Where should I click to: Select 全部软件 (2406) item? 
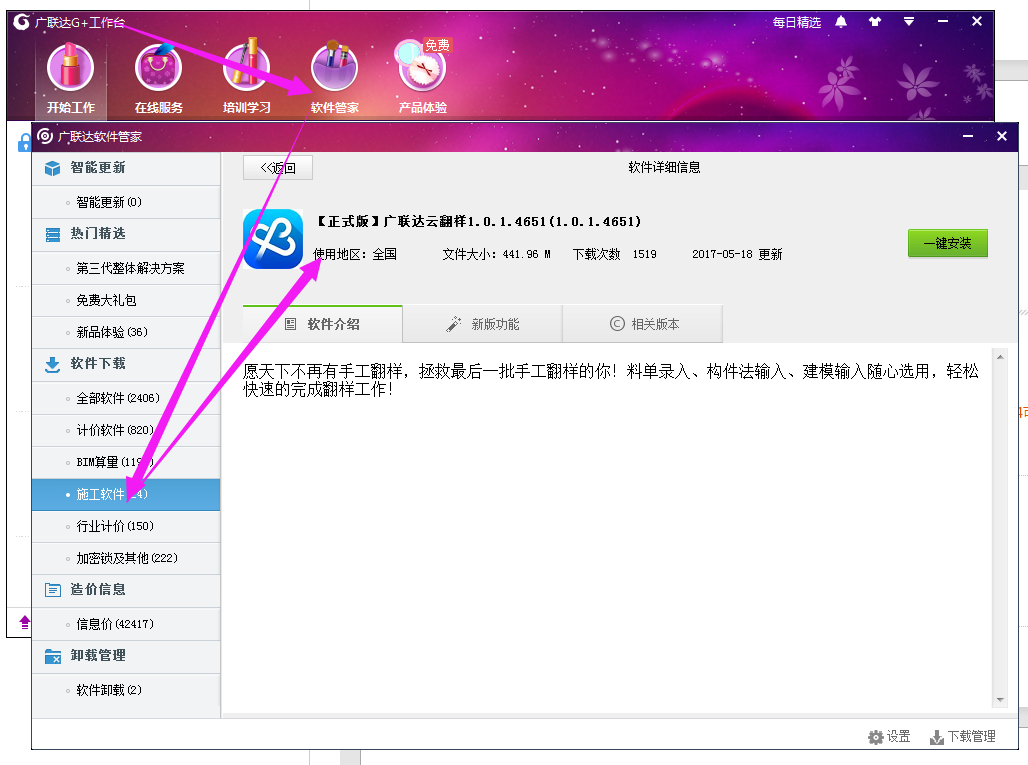pos(126,398)
